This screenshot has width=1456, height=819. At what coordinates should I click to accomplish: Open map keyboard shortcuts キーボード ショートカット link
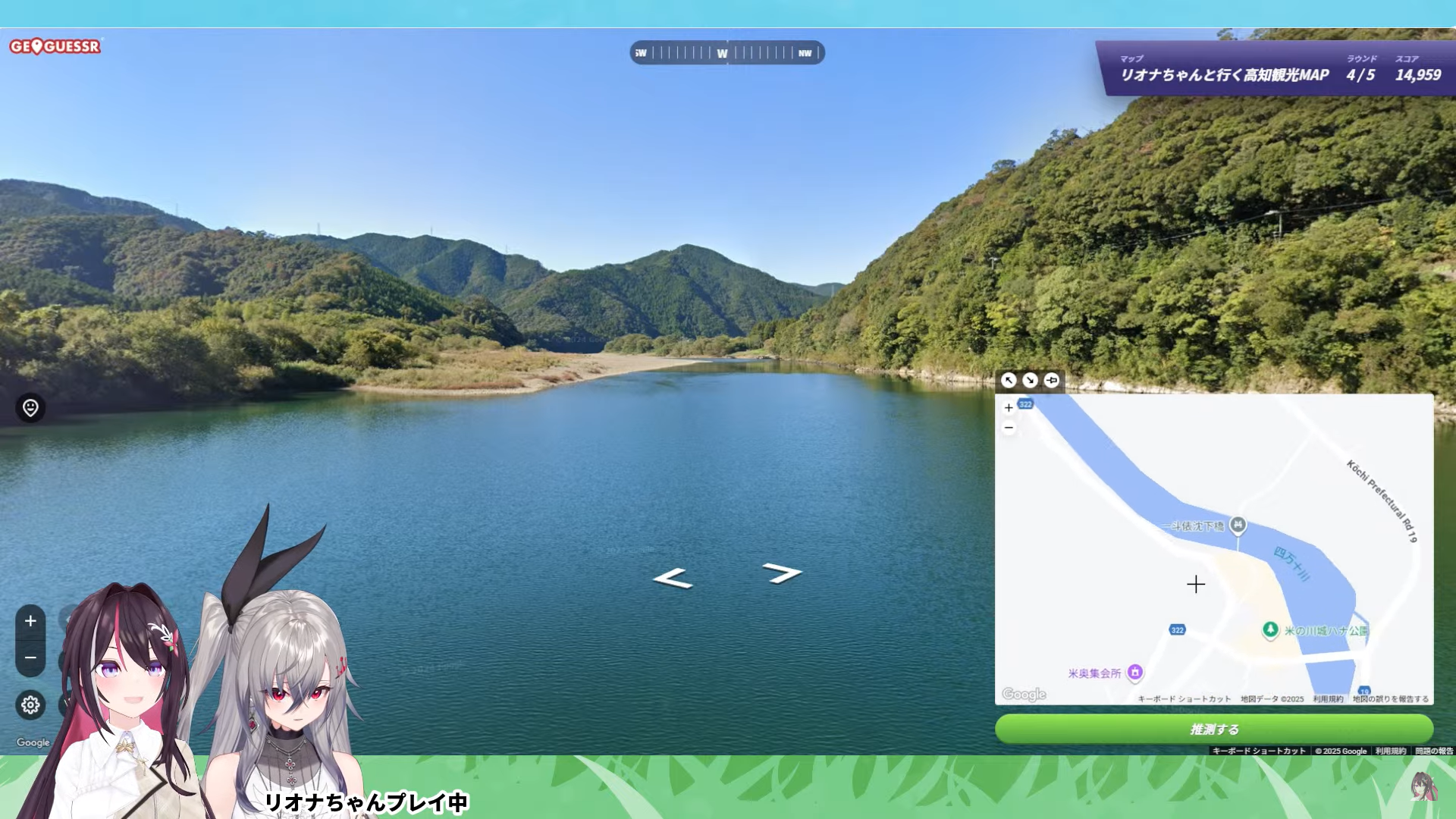coord(1184,699)
